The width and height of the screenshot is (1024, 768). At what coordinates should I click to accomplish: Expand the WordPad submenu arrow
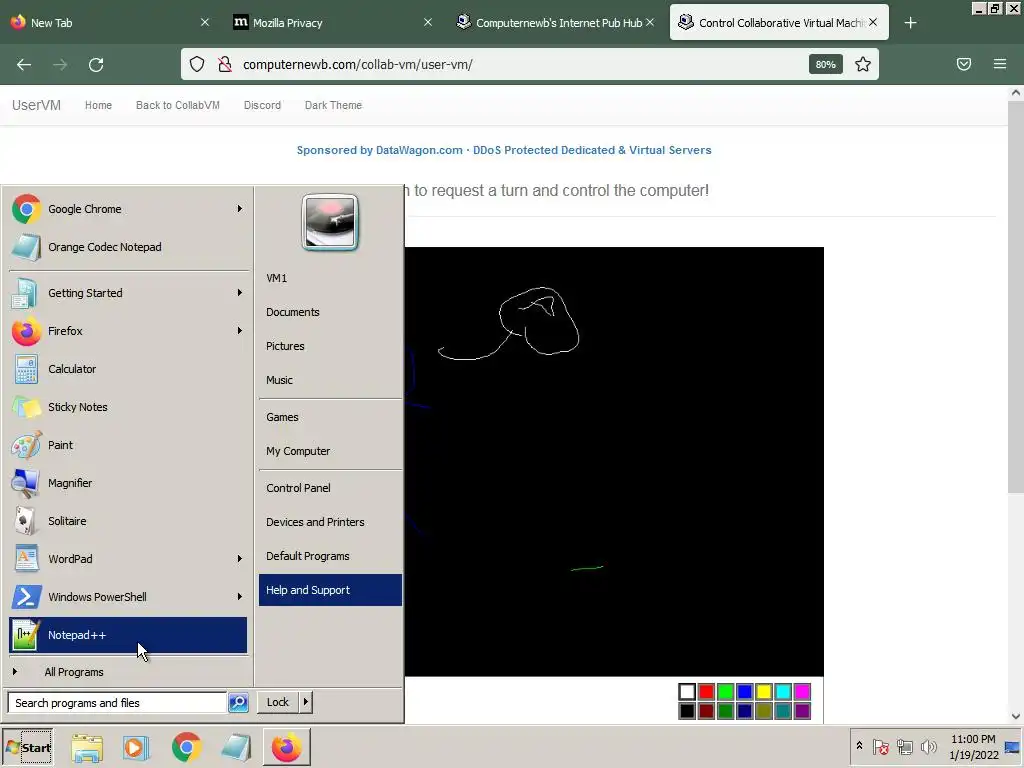[240, 558]
